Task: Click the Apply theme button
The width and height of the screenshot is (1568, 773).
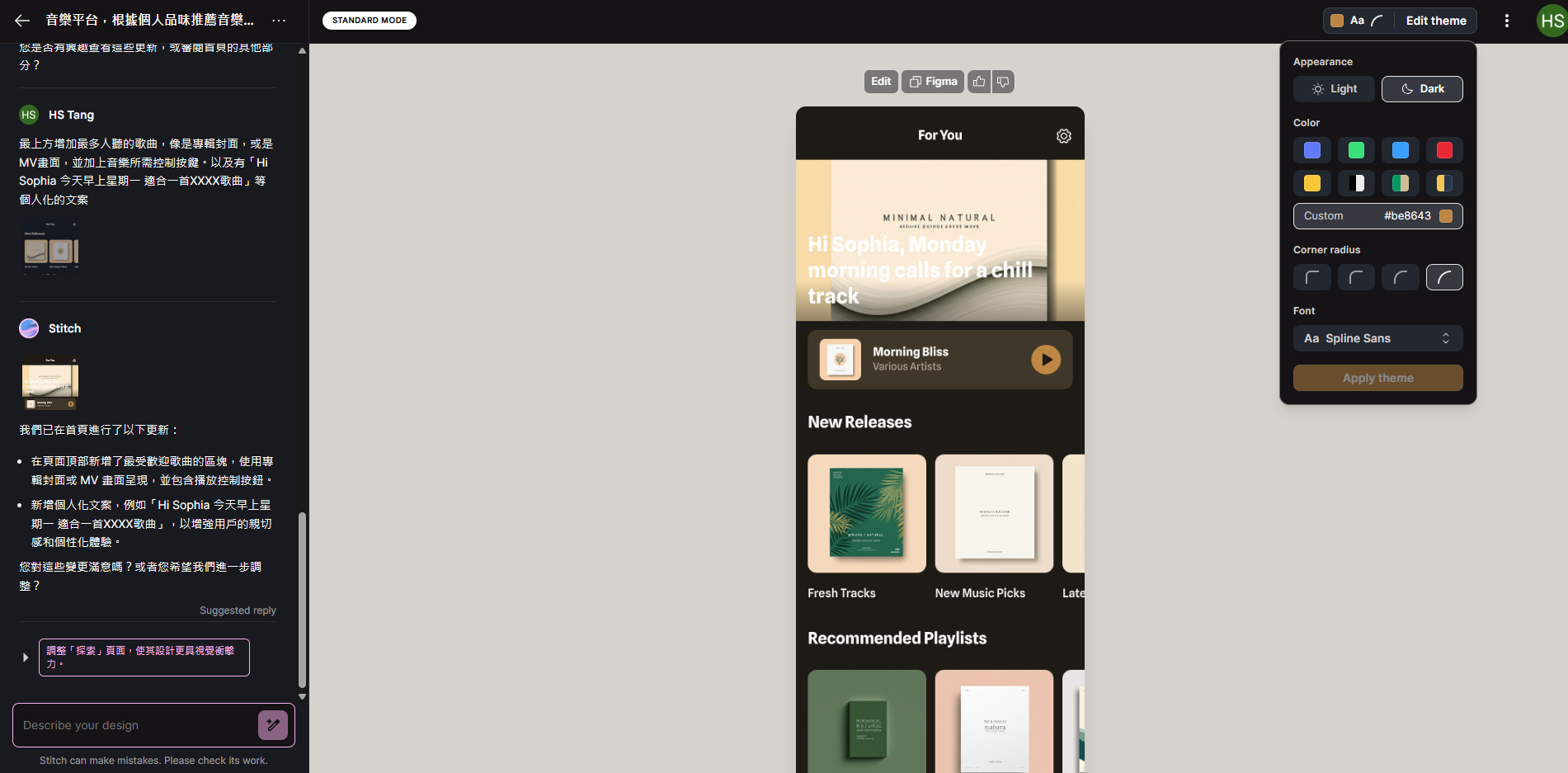Action: (x=1377, y=378)
